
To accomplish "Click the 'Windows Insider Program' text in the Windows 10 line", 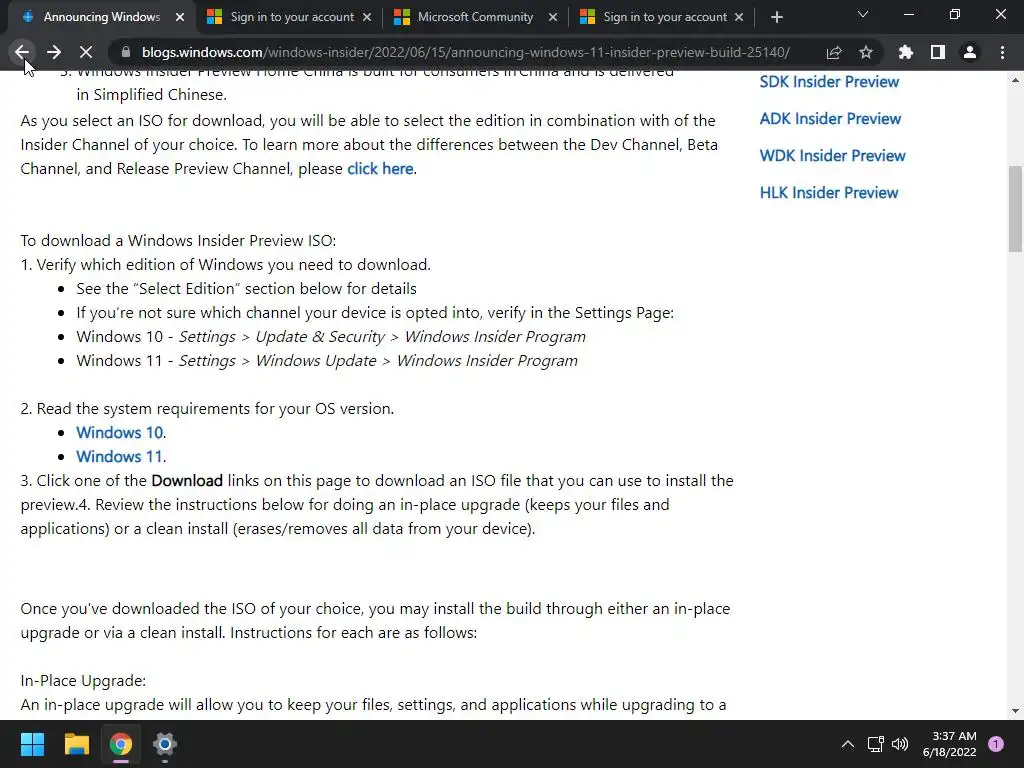I will [x=495, y=336].
